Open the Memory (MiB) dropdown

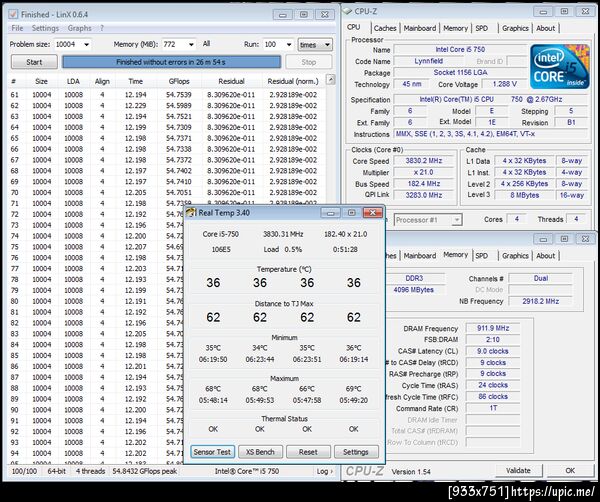(191, 44)
